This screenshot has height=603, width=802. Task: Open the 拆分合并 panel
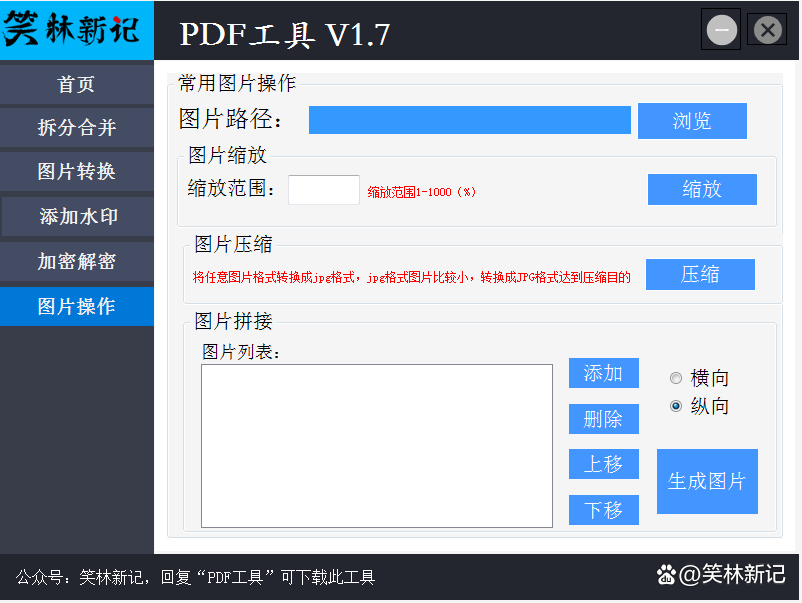coord(76,128)
